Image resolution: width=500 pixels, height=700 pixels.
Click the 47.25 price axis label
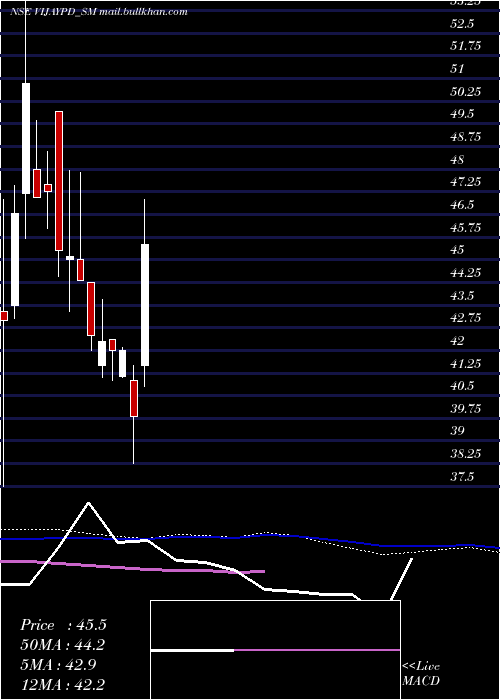pyautogui.click(x=466, y=182)
